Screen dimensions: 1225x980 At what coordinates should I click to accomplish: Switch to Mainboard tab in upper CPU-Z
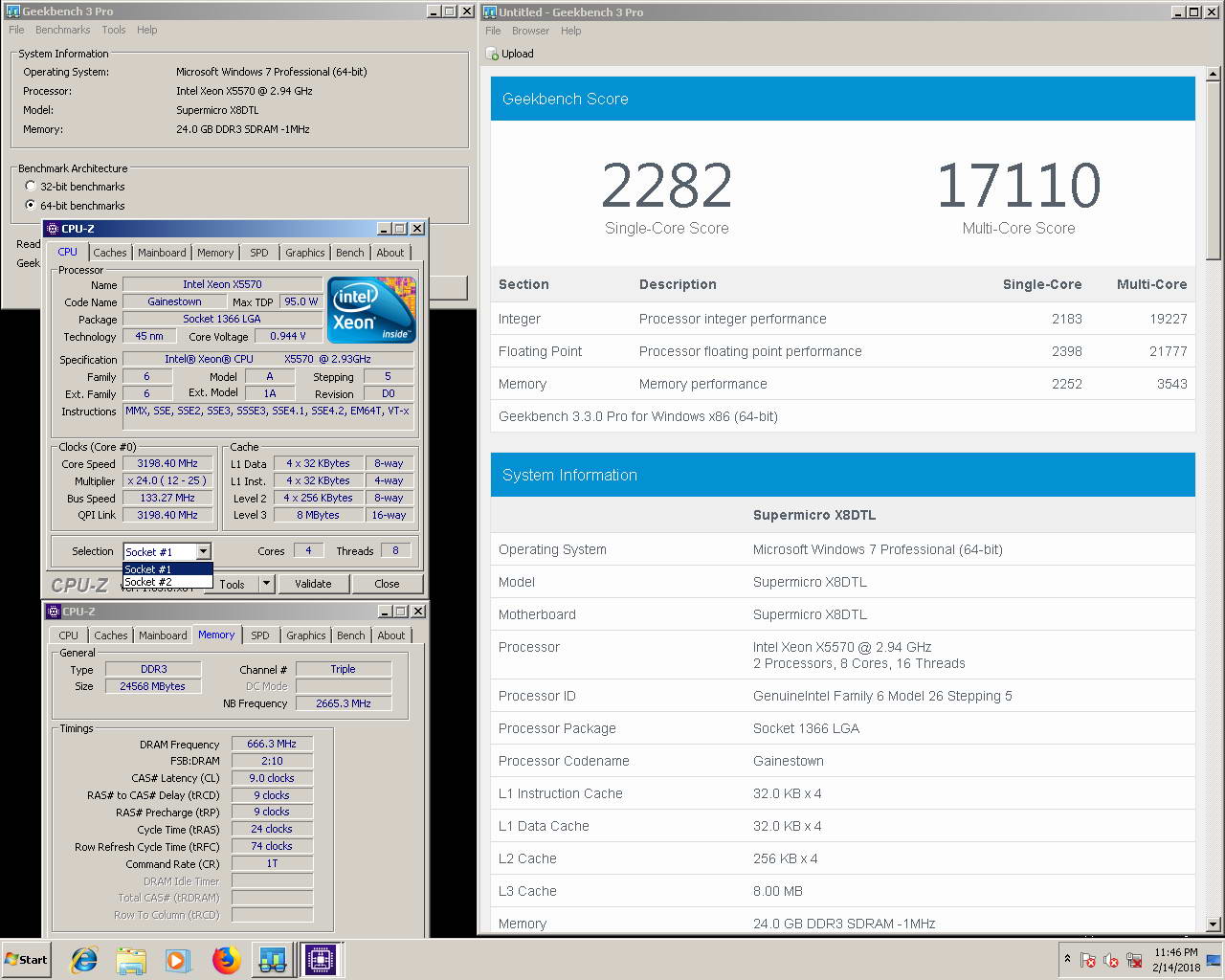162,253
